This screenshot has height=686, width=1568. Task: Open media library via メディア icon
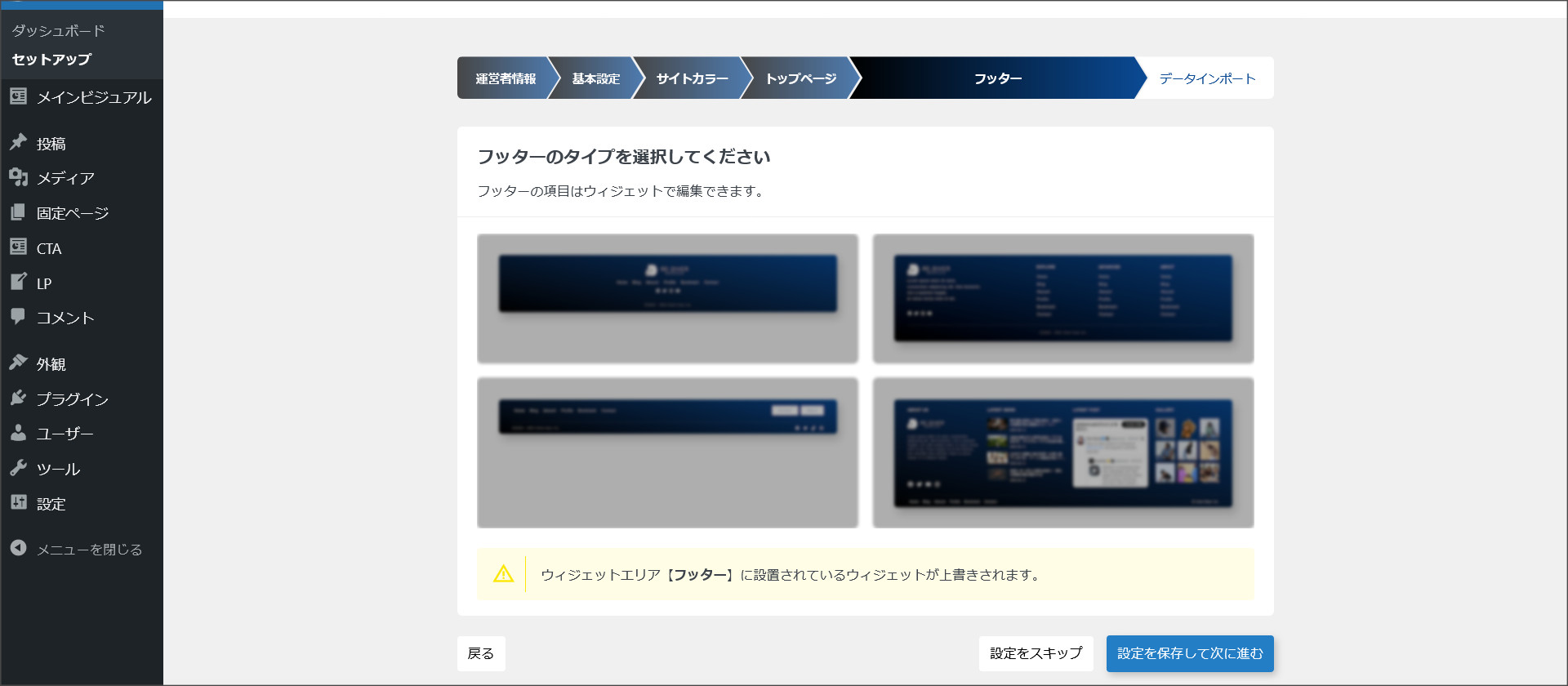[x=18, y=177]
